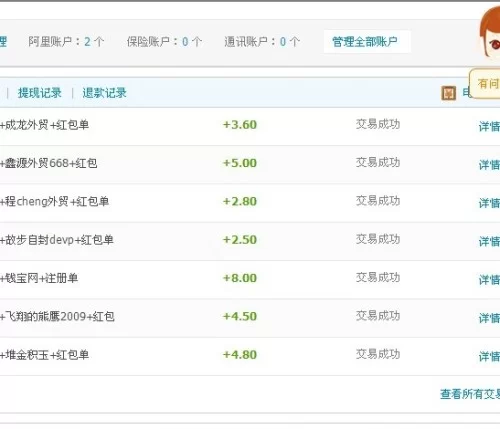Open 详情 for 鑫源外贸668 row
This screenshot has width=500, height=429.
point(489,165)
